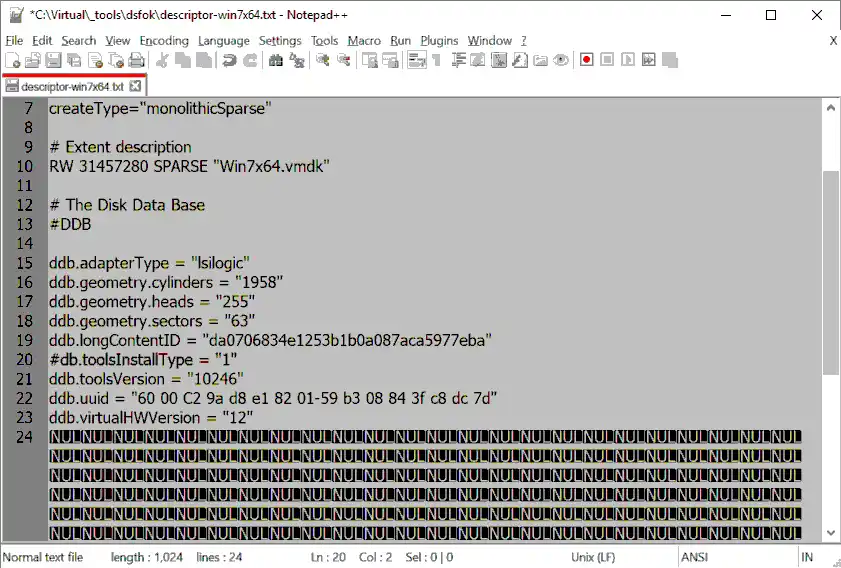This screenshot has width=841, height=568.
Task: Cut selection with scissors icon
Action: point(162,60)
